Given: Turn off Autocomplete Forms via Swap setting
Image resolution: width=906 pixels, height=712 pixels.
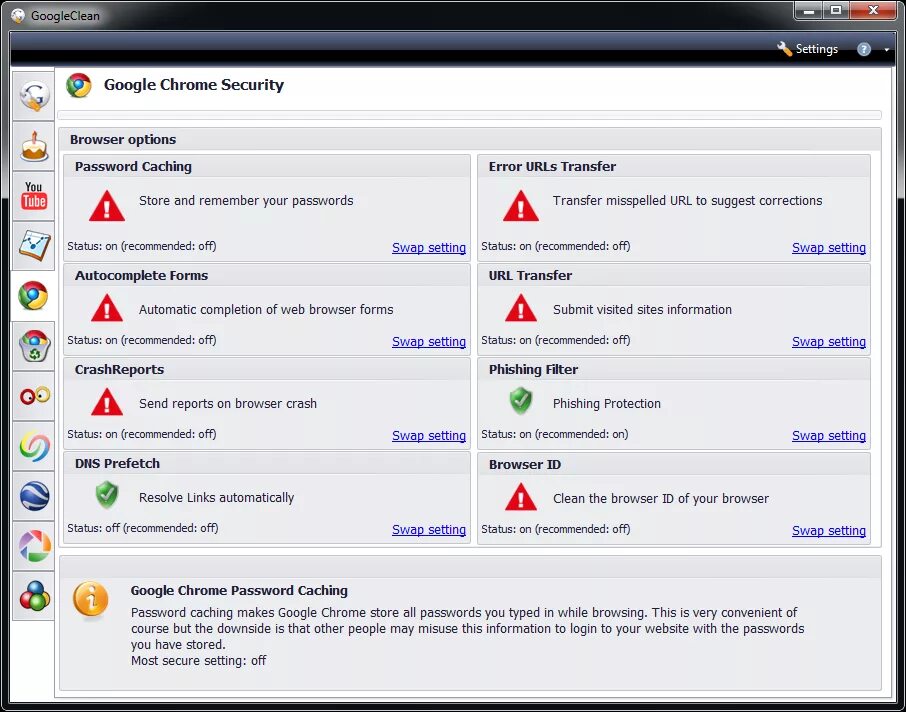Looking at the screenshot, I should [x=429, y=341].
